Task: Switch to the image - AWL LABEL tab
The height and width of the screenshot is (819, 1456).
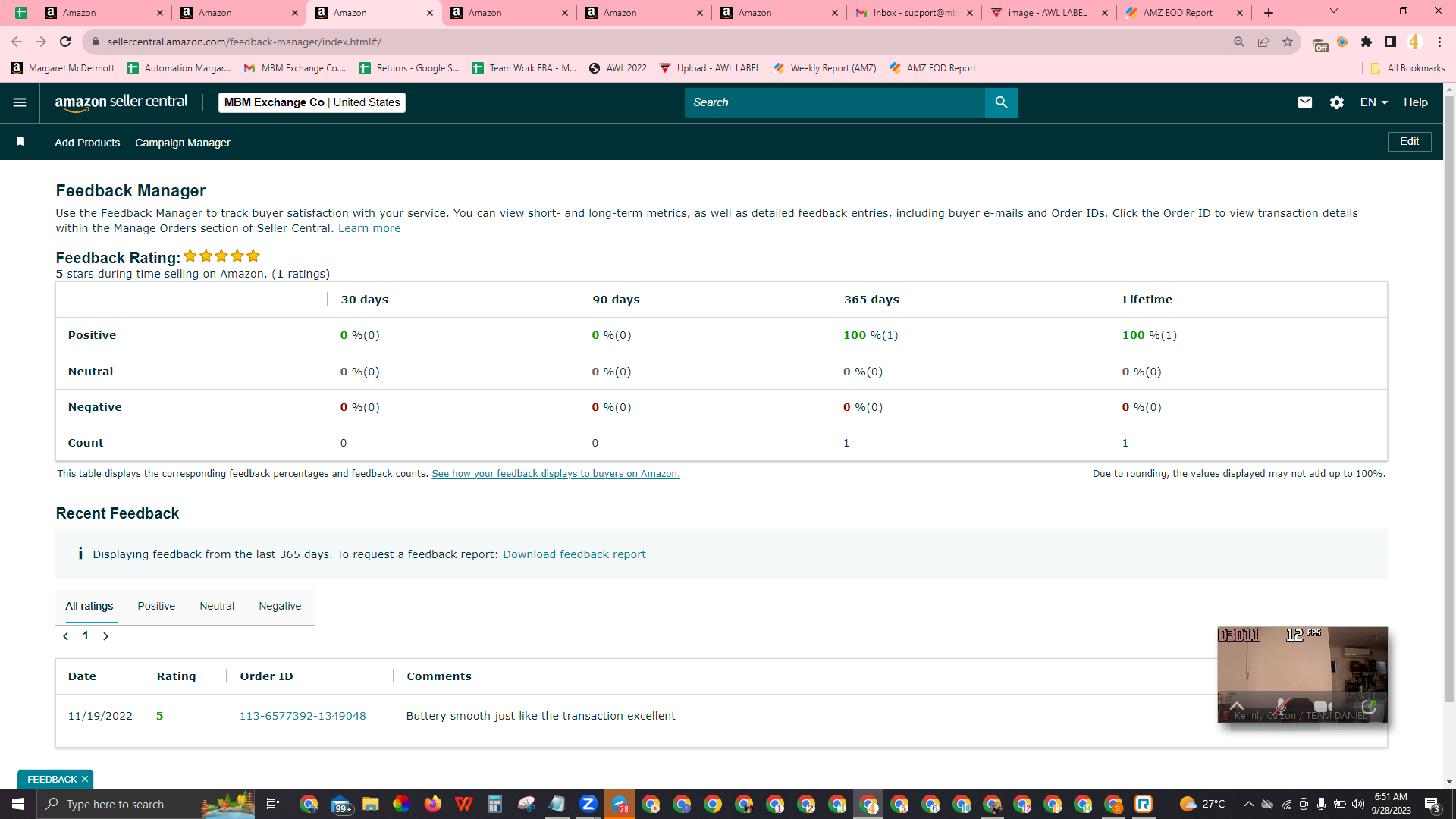Action: coord(1047,13)
